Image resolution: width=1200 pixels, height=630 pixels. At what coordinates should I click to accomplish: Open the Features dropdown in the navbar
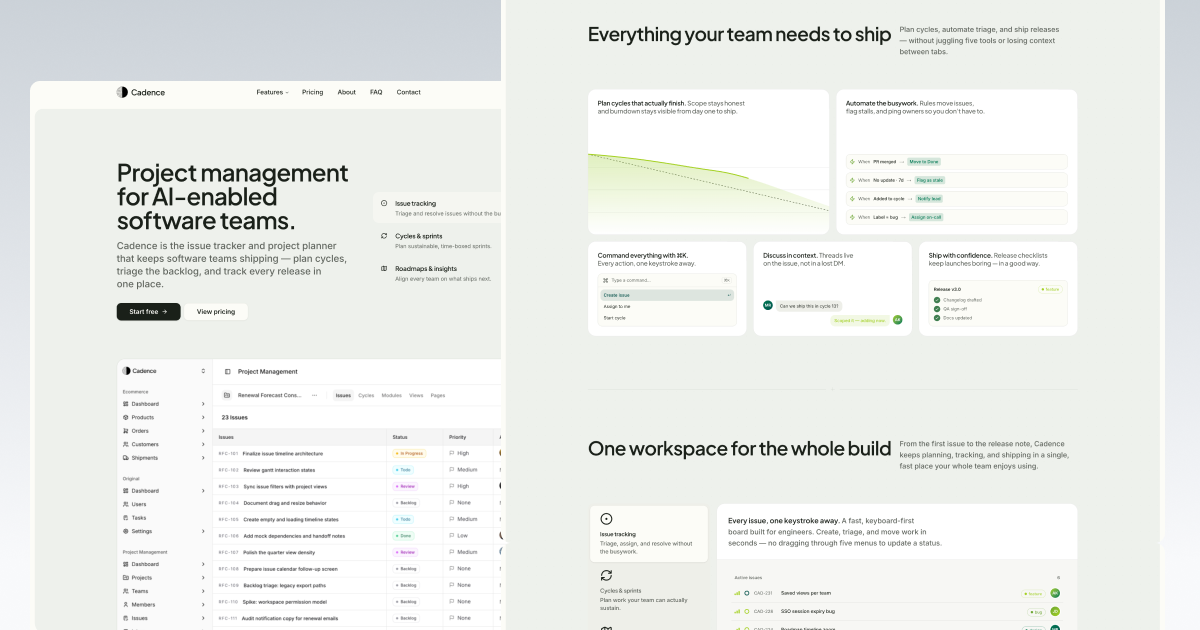[x=272, y=92]
